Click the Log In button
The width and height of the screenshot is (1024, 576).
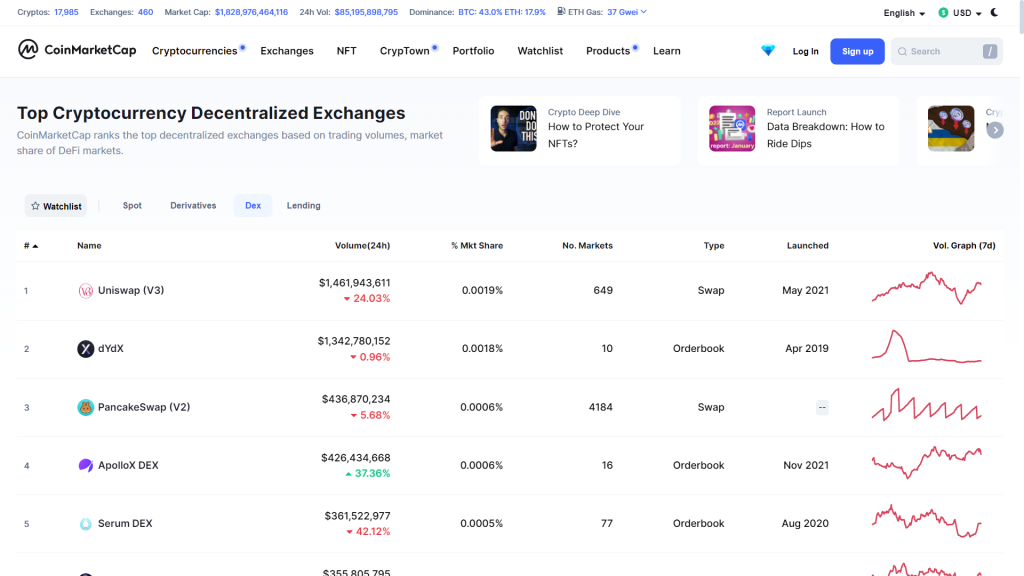[x=805, y=52]
